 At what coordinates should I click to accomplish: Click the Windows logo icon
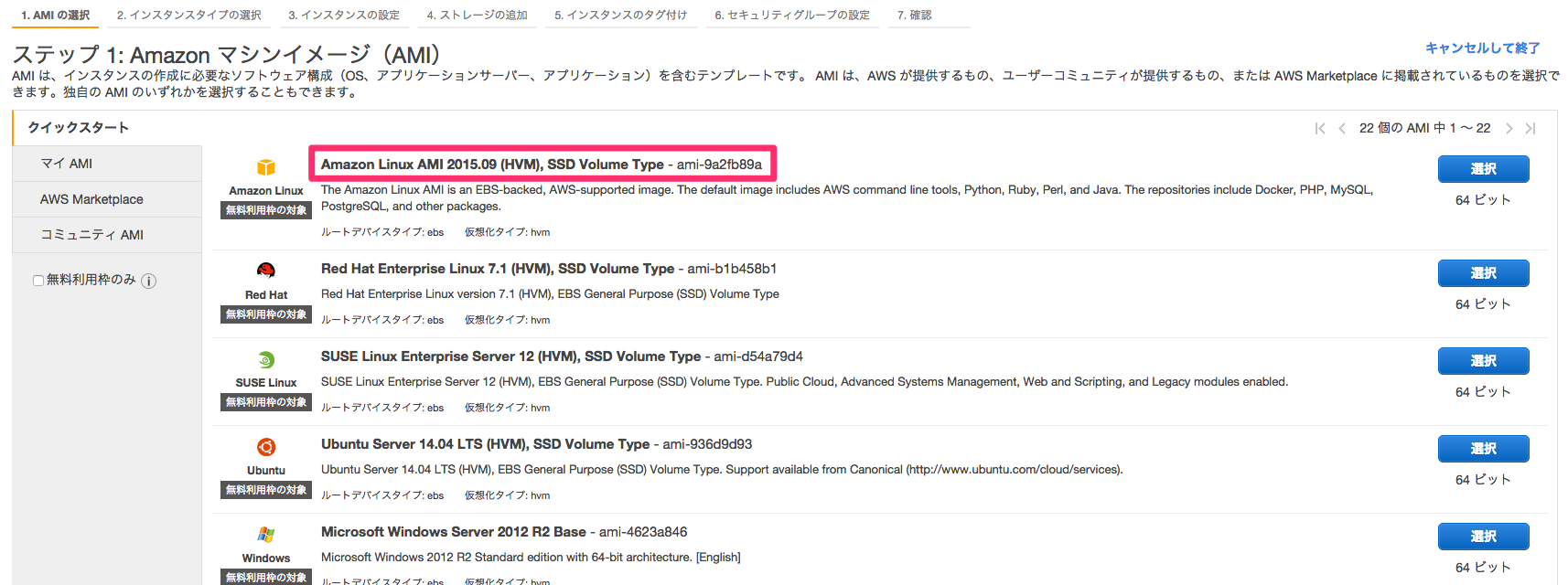[266, 535]
